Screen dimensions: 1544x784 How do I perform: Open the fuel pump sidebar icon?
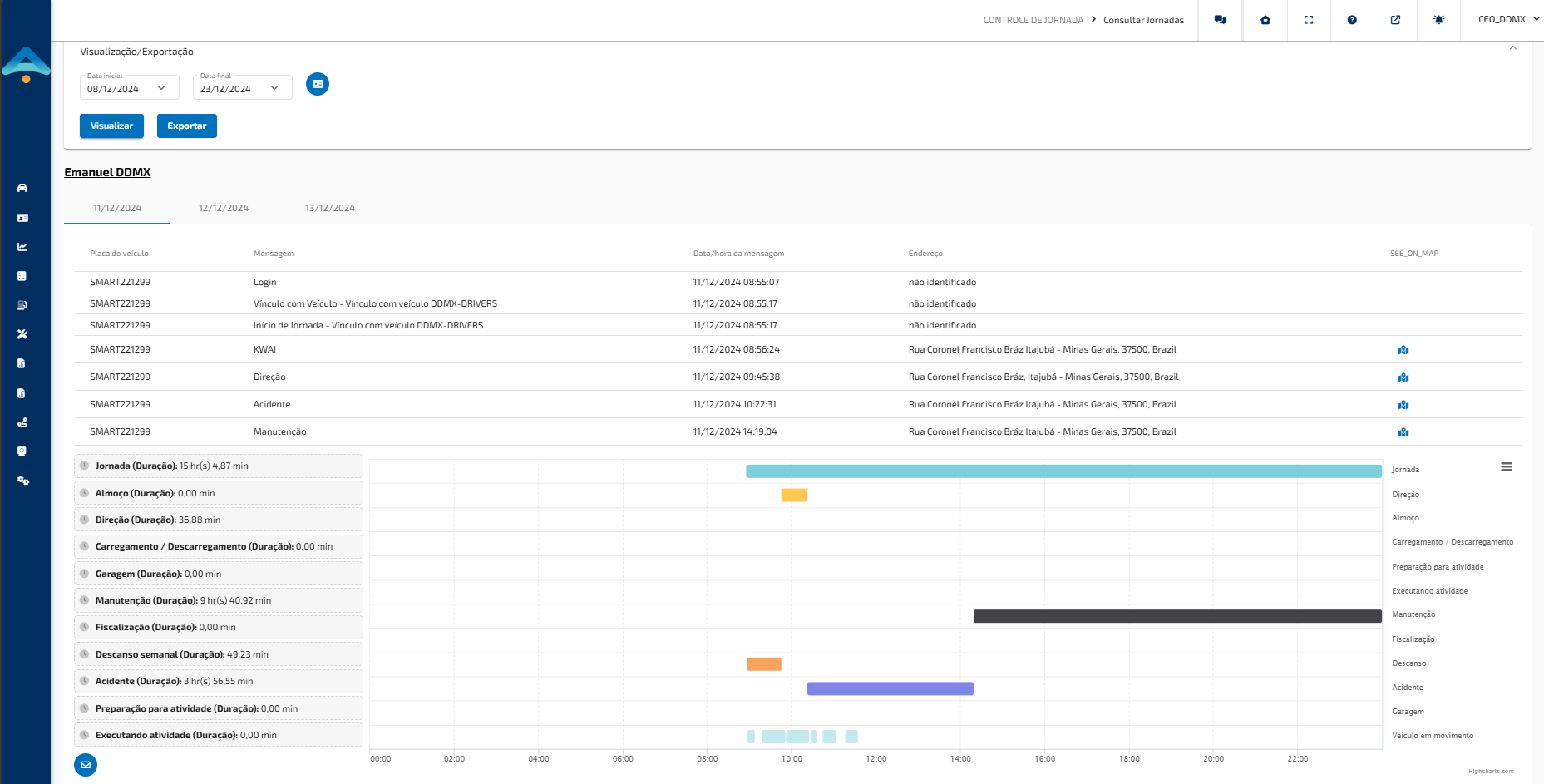click(x=22, y=305)
